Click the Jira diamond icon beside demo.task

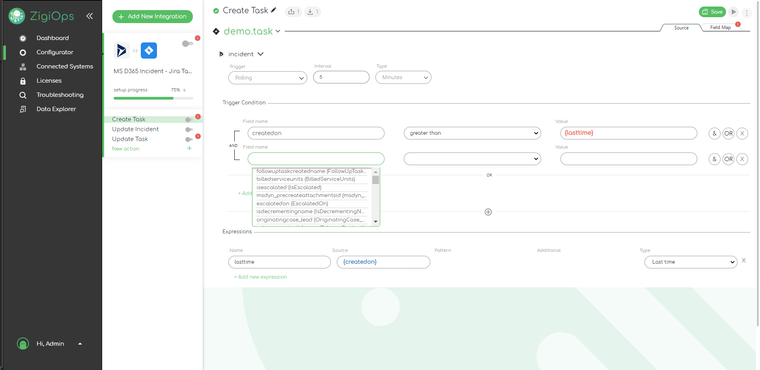[216, 32]
